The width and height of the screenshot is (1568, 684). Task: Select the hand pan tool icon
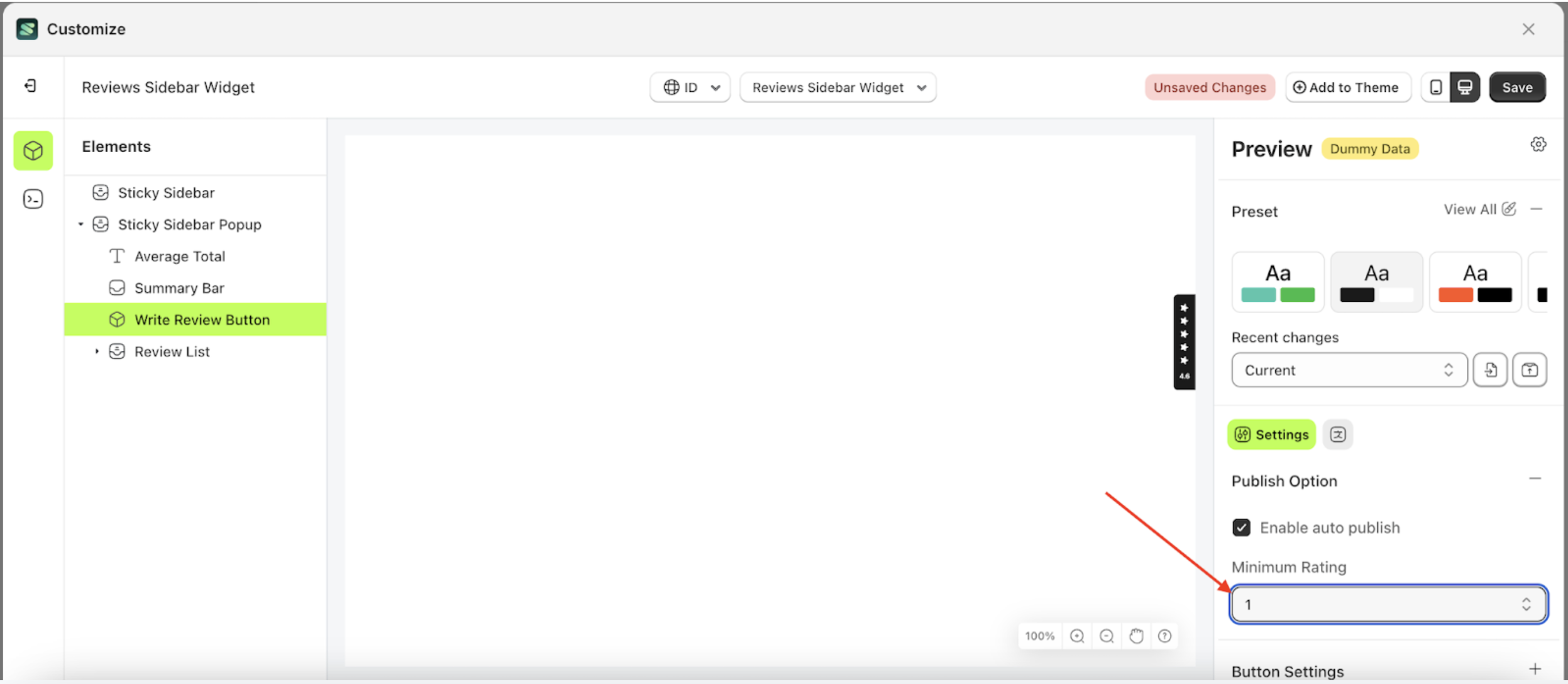point(1136,636)
